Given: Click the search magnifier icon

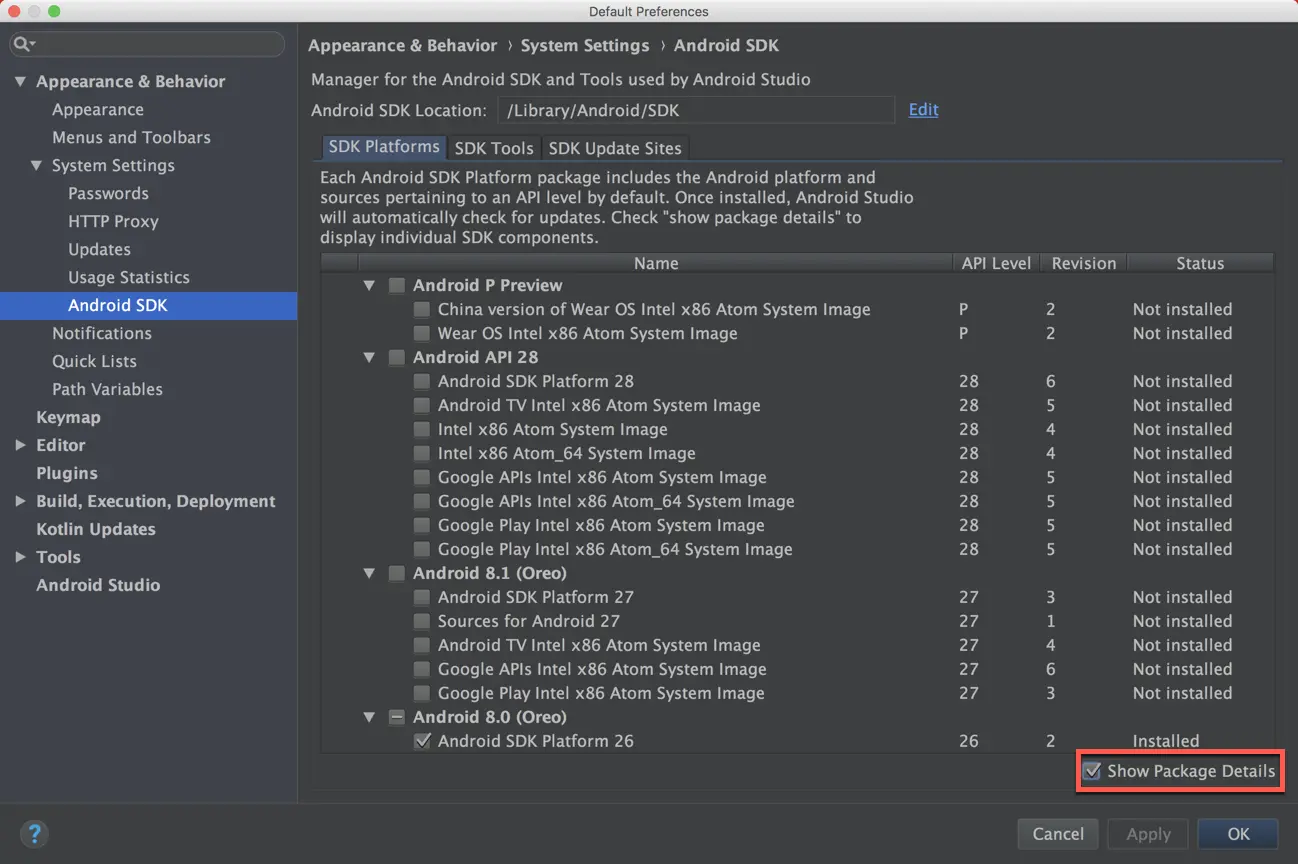Looking at the screenshot, I should pyautogui.click(x=24, y=44).
